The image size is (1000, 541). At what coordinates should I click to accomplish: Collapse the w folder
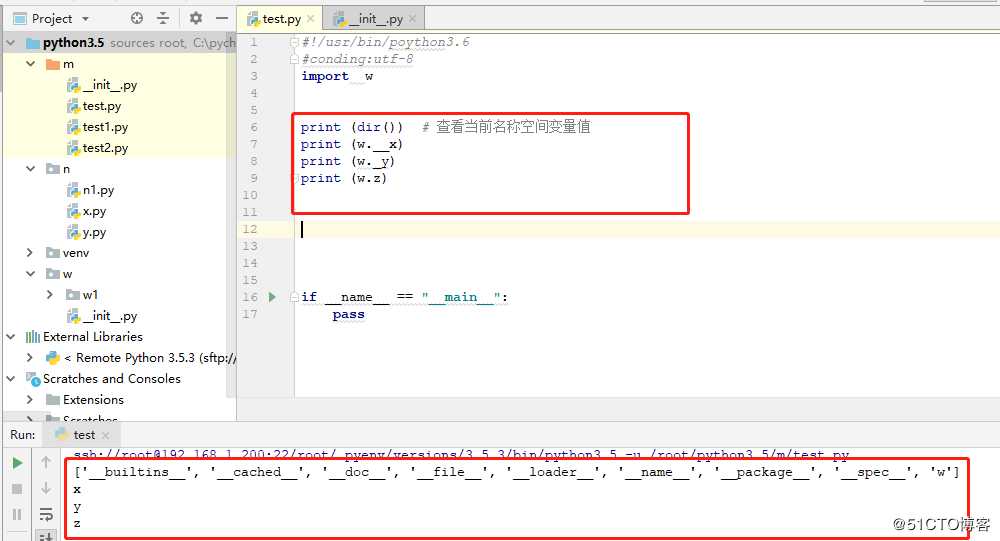31,274
